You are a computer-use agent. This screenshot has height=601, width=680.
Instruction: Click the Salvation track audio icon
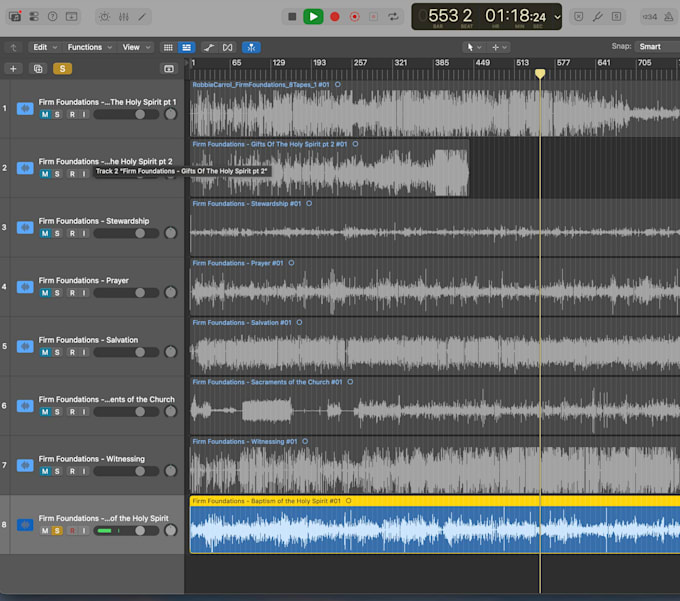pos(25,346)
